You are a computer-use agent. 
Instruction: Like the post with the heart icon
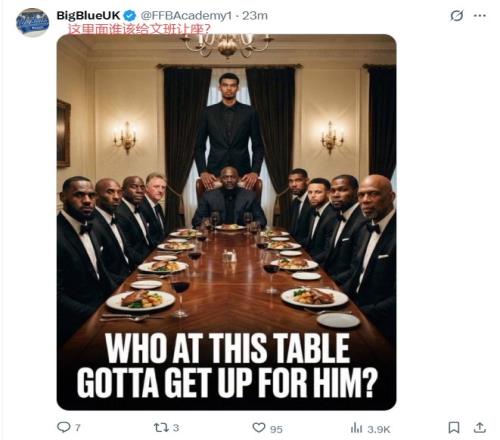tap(259, 427)
